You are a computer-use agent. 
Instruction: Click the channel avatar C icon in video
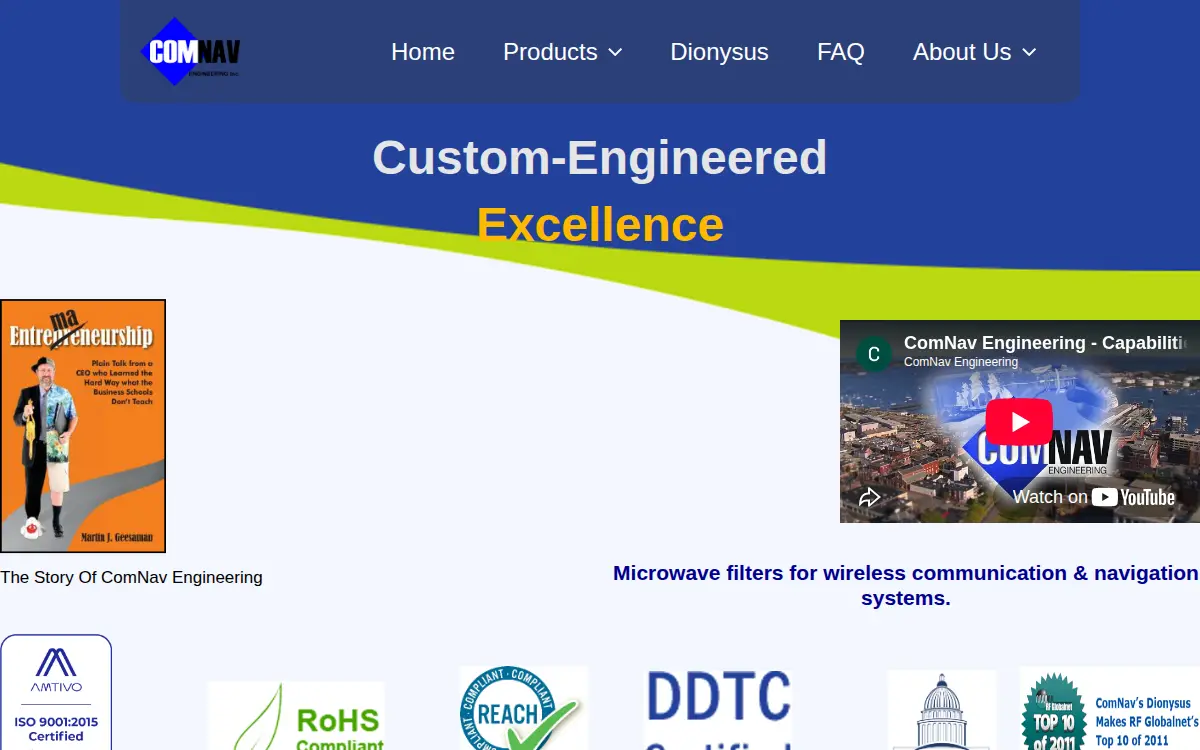tap(874, 353)
